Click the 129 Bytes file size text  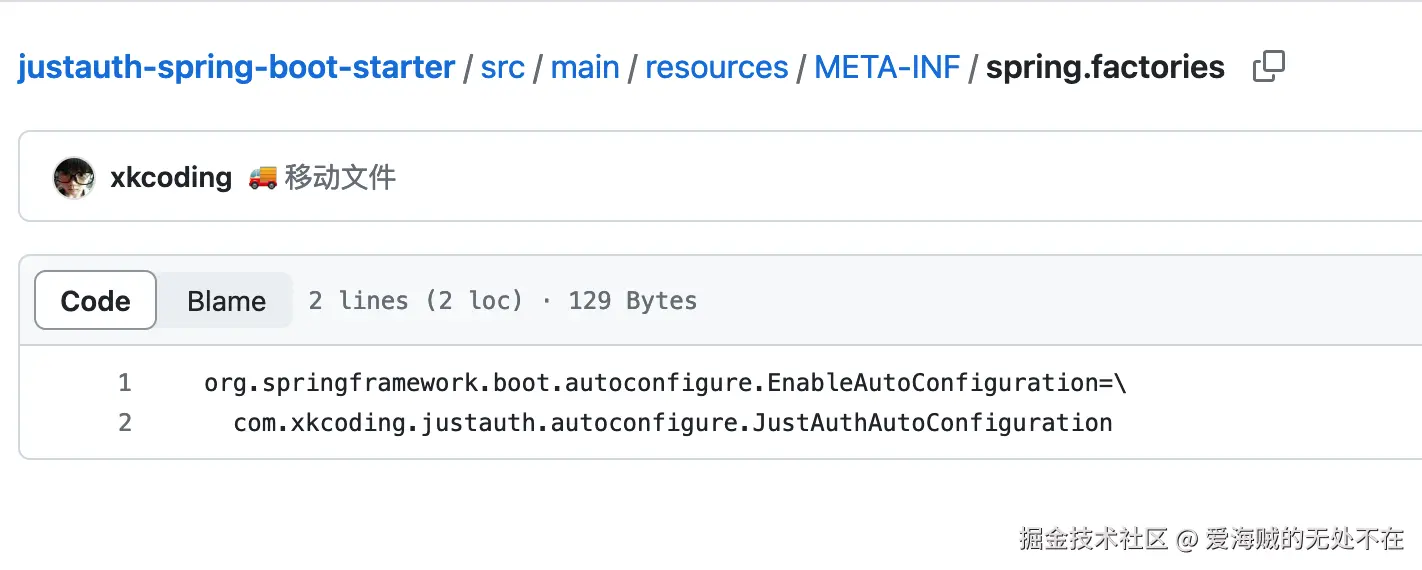(x=632, y=301)
